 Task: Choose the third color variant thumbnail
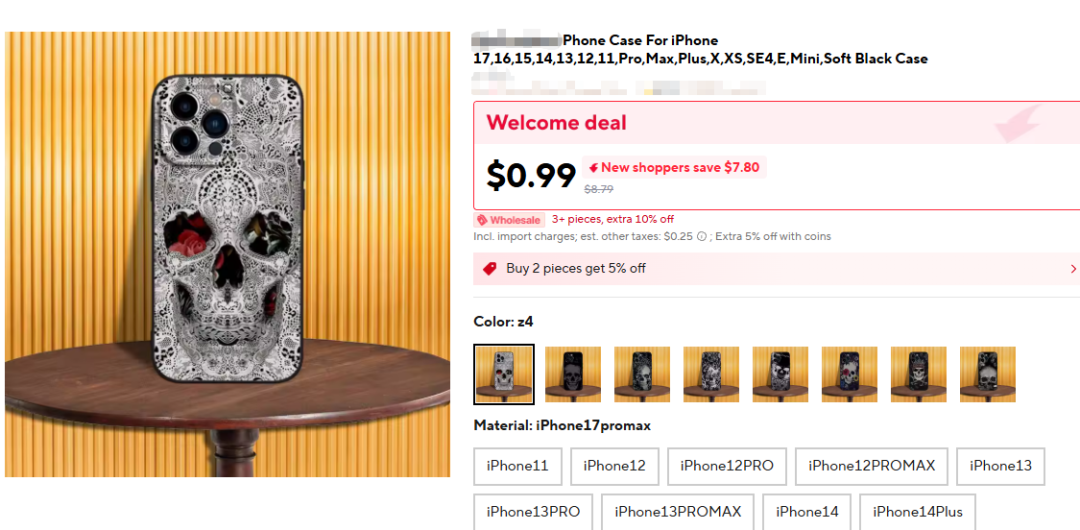642,374
